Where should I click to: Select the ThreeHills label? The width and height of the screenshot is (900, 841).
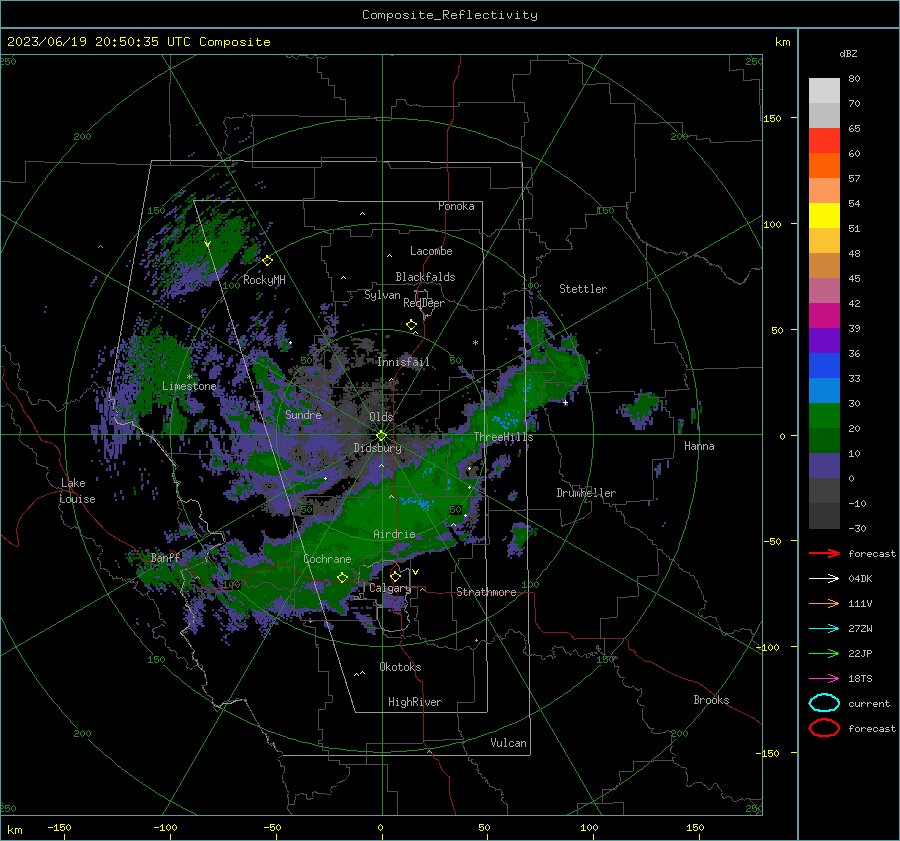[503, 437]
